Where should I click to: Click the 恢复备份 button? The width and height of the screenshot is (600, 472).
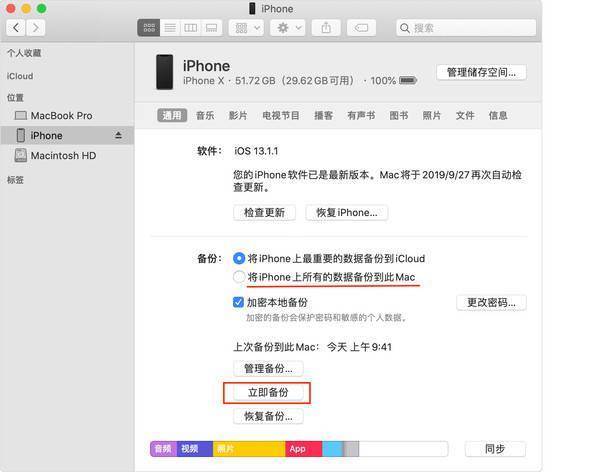pos(268,416)
